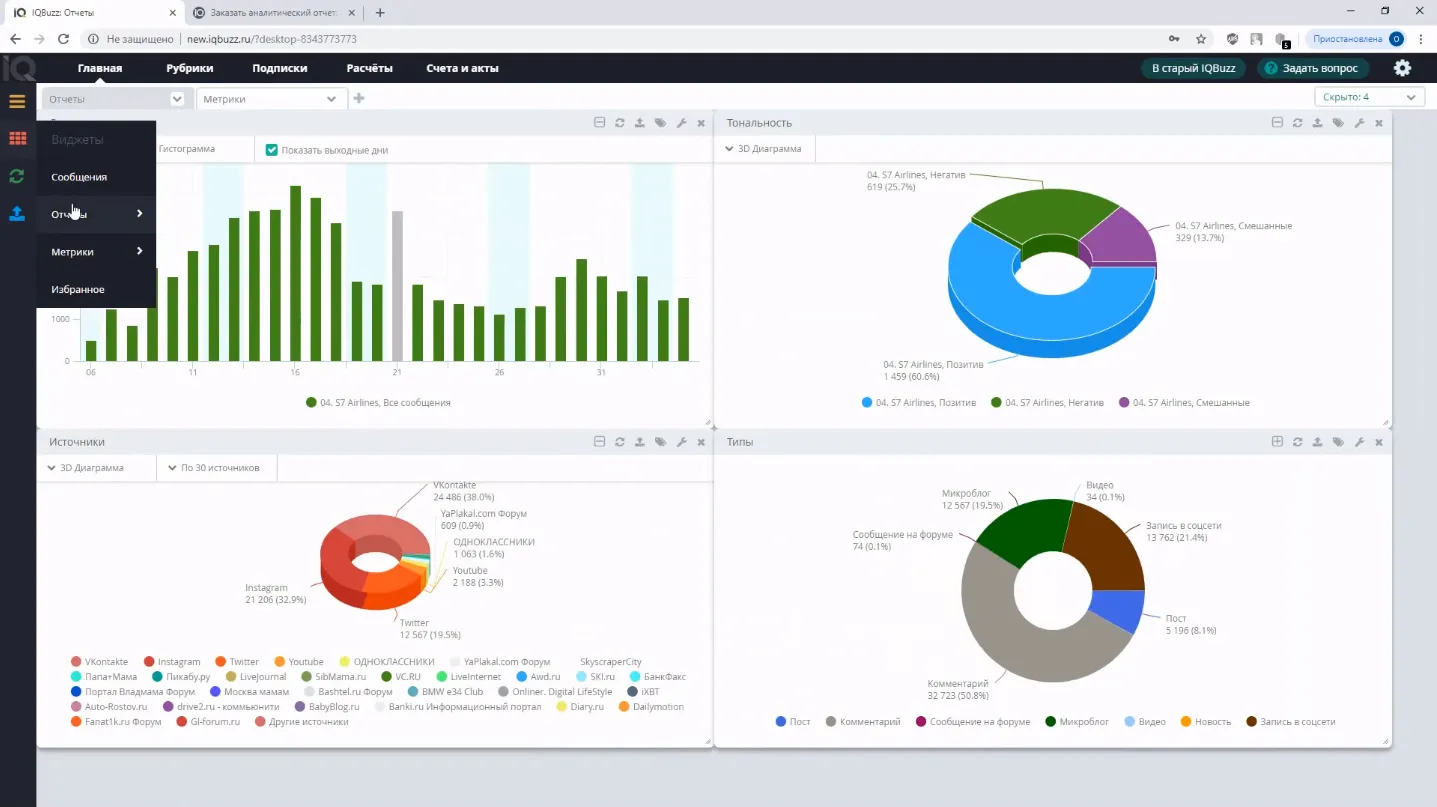Refresh the Типы widget
This screenshot has height=807, width=1437.
tap(1297, 442)
